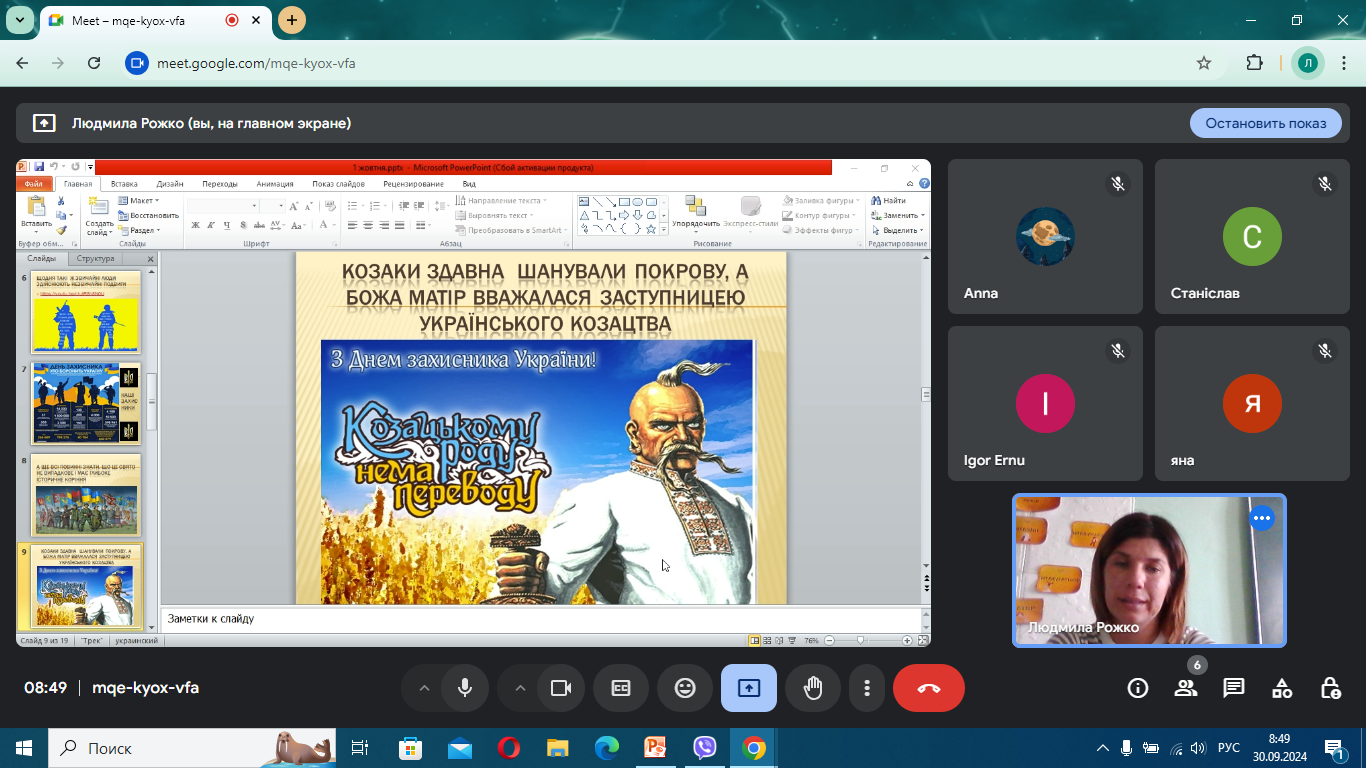Expand camera video settings chevron

tap(520, 688)
